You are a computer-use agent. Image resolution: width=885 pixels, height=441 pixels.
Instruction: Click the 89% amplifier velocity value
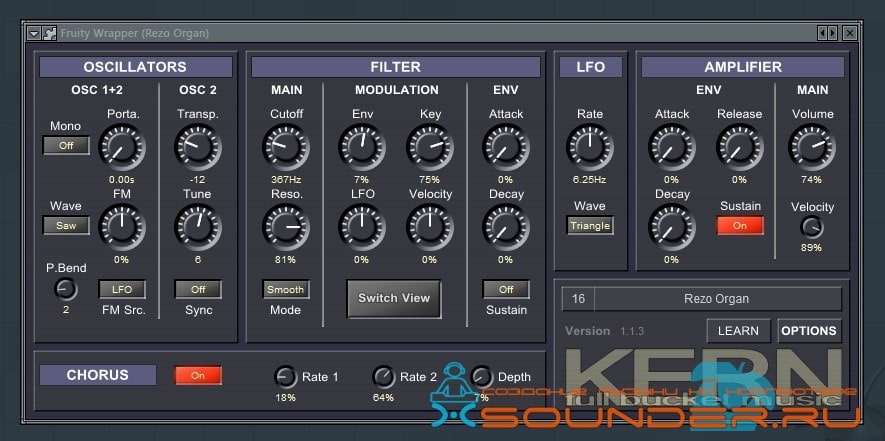[812, 247]
